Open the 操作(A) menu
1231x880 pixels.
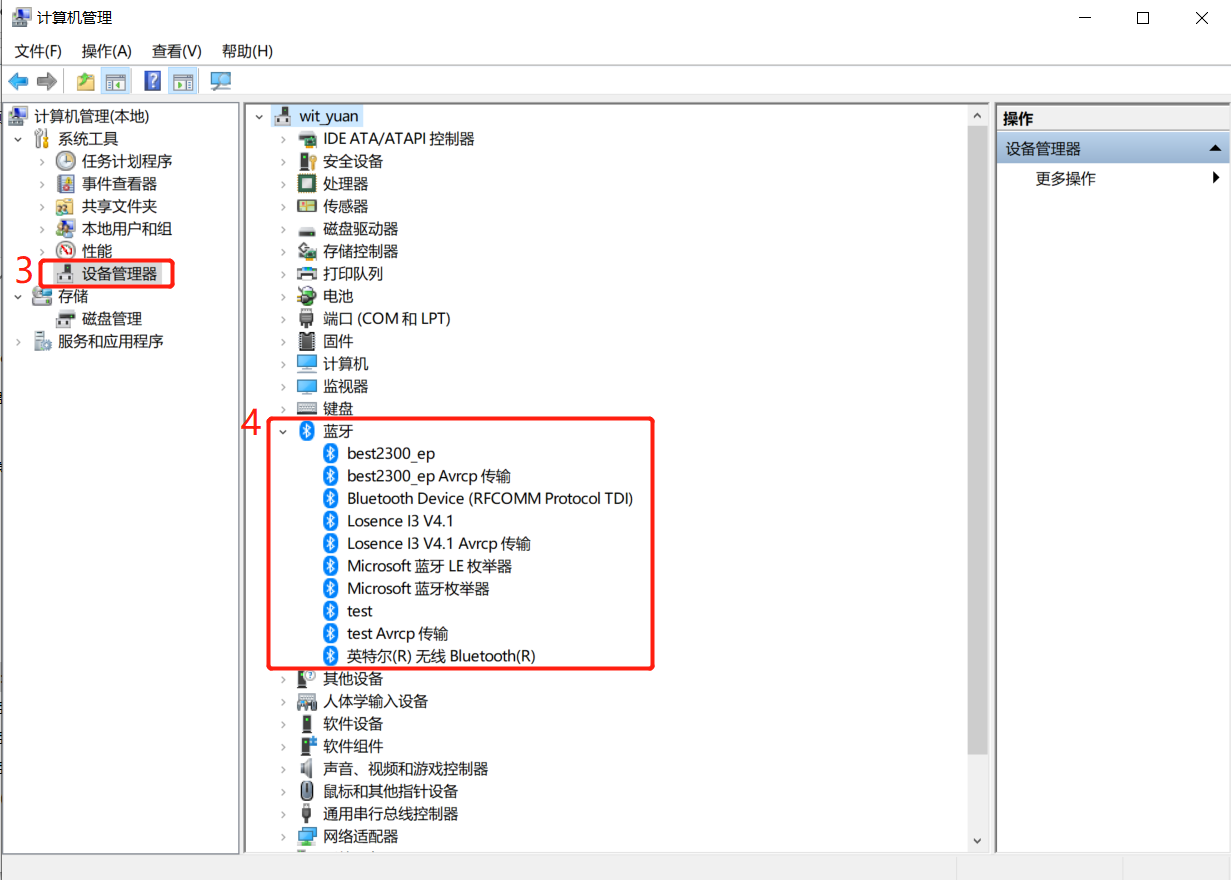[108, 51]
